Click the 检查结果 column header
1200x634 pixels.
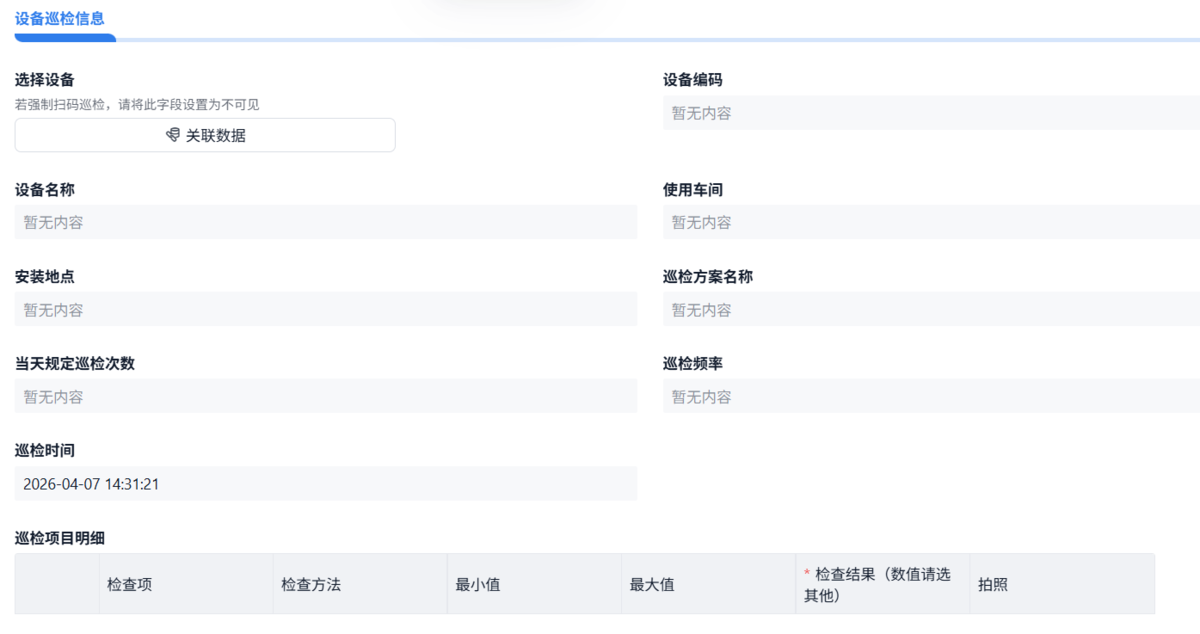882,584
